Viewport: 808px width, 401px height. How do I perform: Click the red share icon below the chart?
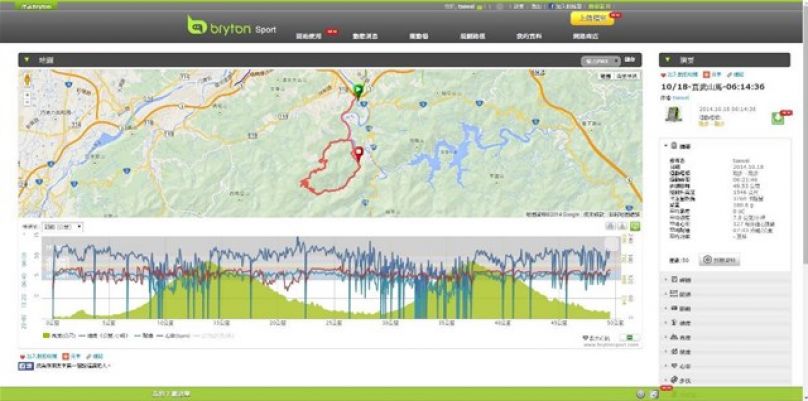(x=65, y=356)
